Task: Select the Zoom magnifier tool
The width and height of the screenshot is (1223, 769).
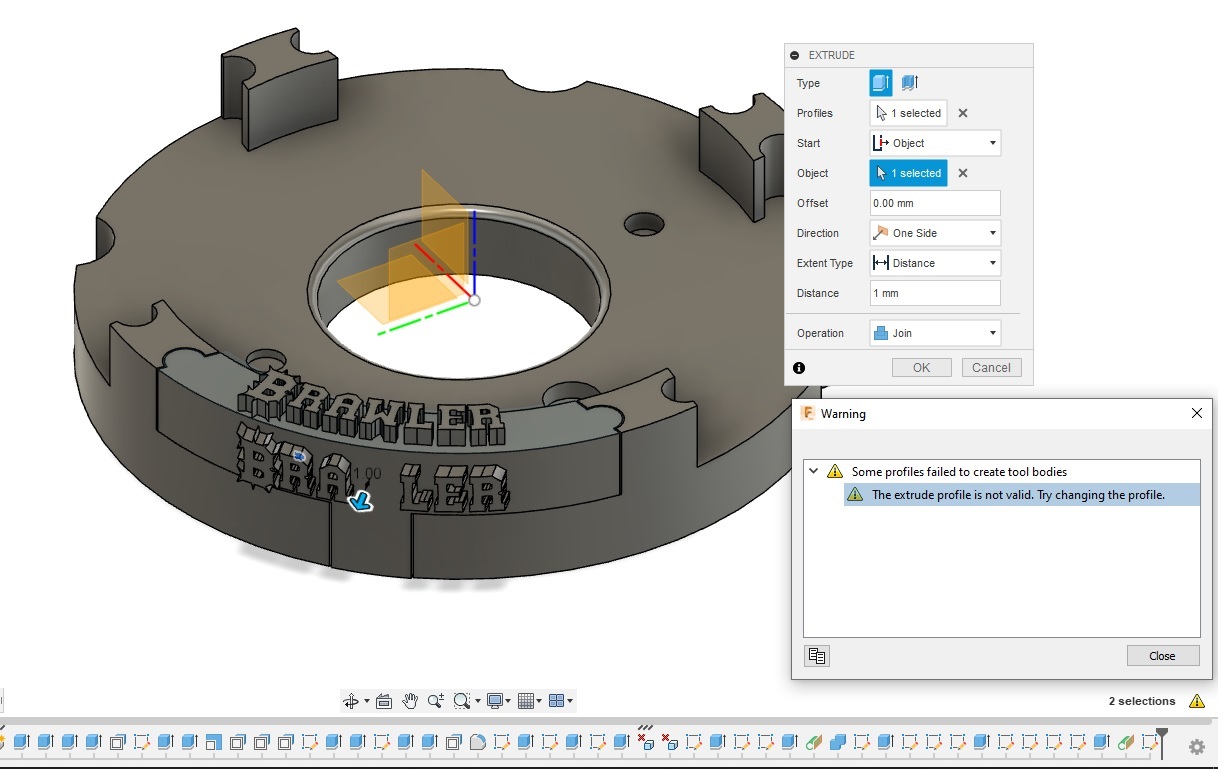Action: click(x=436, y=701)
